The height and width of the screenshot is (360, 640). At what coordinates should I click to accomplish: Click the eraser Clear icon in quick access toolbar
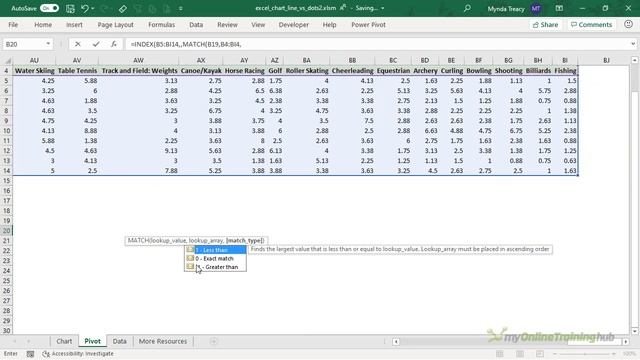[122, 8]
